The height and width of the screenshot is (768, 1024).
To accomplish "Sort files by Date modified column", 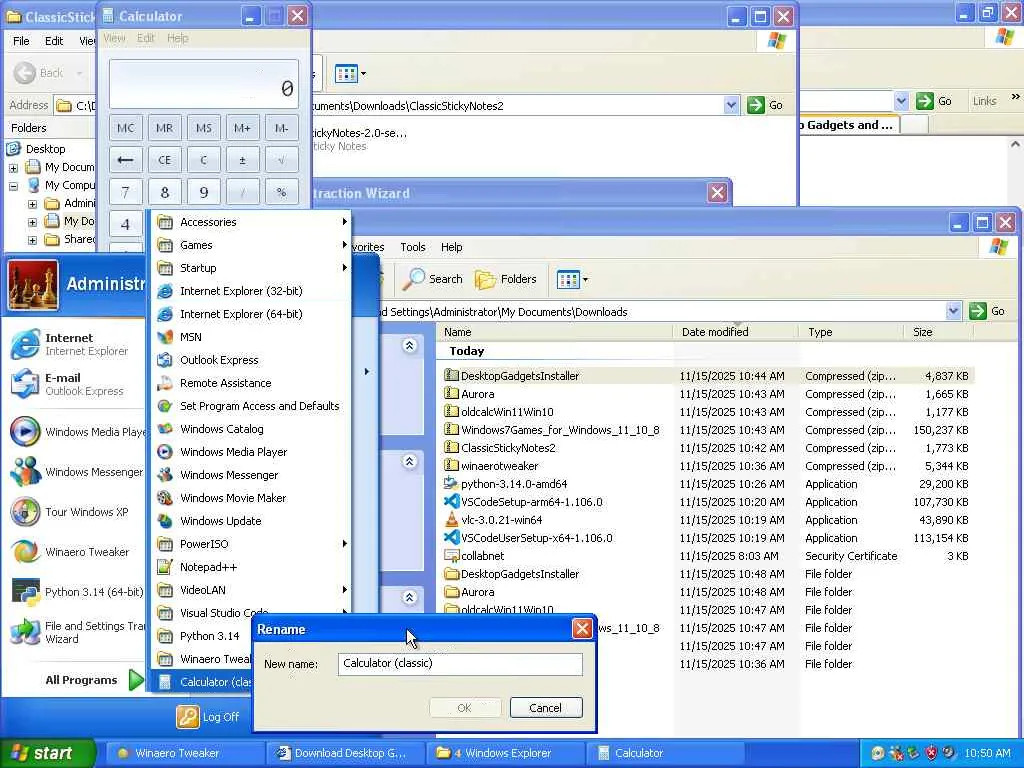I will pyautogui.click(x=735, y=332).
